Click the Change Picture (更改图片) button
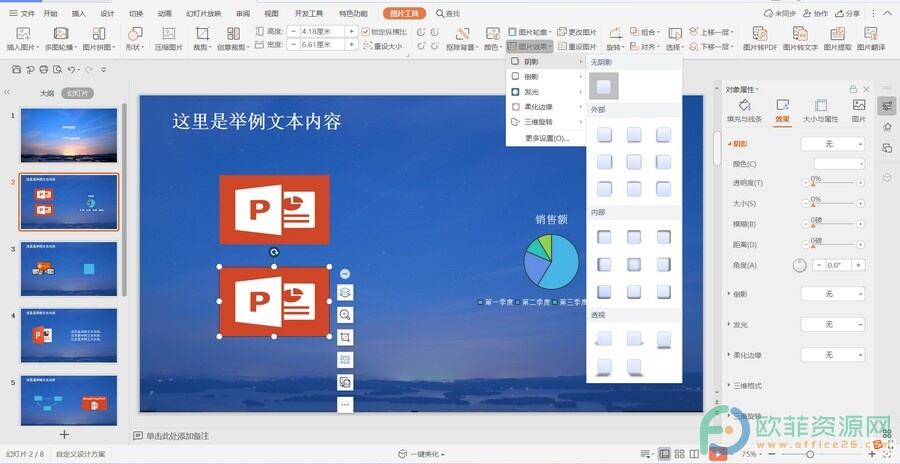Screen dimensions: 900x464 click(577, 32)
